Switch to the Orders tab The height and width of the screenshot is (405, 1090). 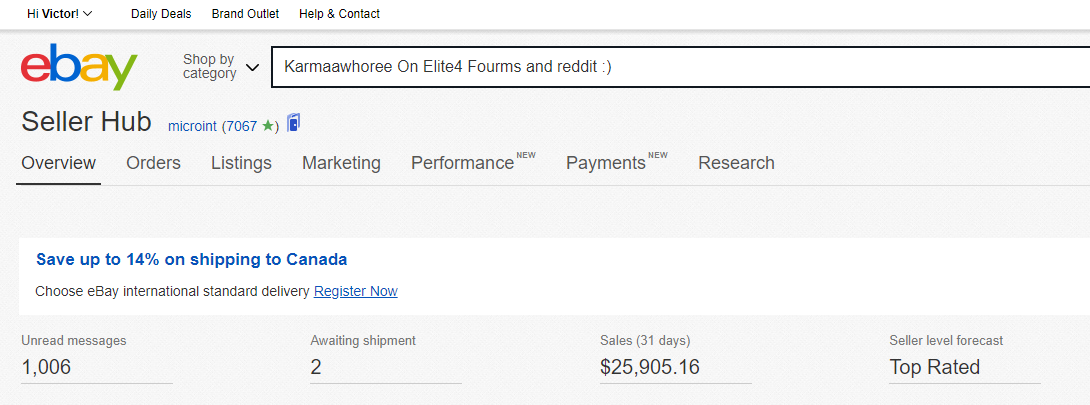click(153, 163)
